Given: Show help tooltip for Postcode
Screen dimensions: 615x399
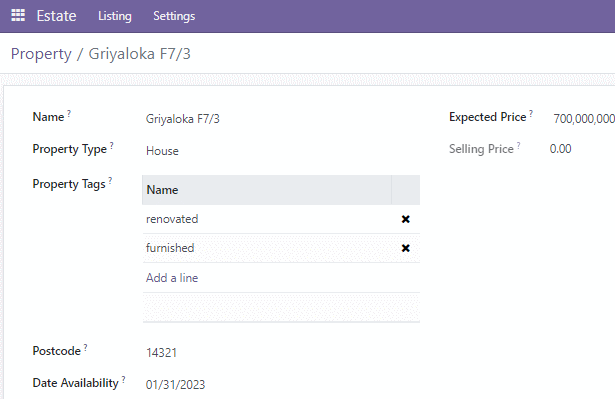Looking at the screenshot, I should (86, 347).
